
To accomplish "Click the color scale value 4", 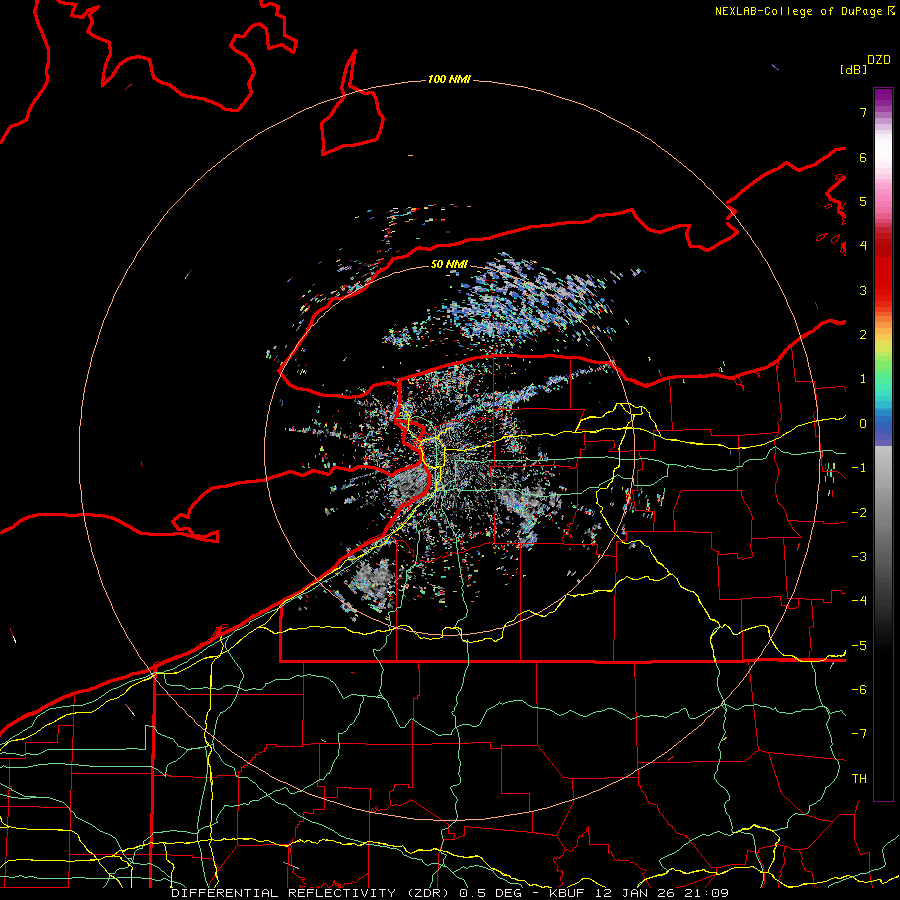I will coord(863,246).
